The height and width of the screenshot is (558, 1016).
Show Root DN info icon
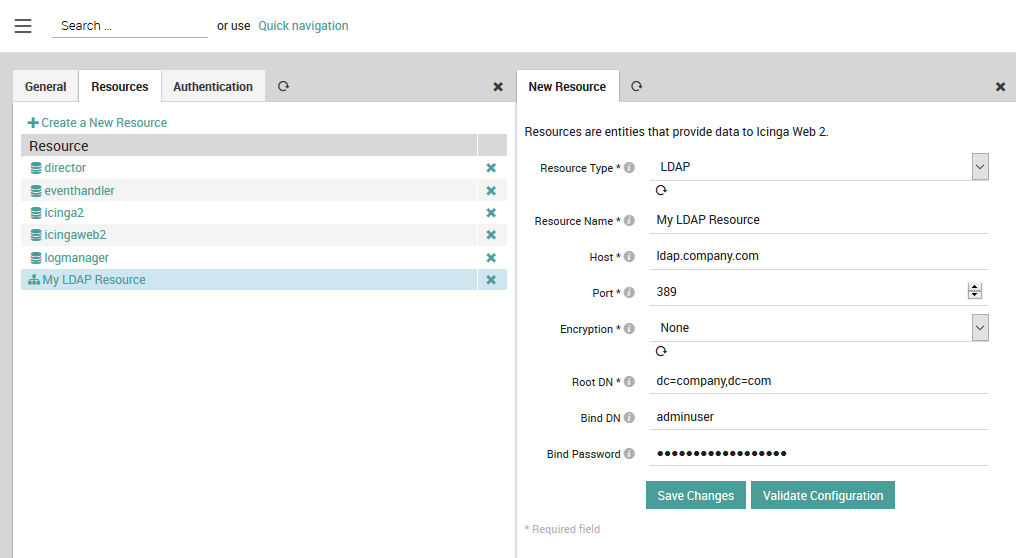point(629,382)
